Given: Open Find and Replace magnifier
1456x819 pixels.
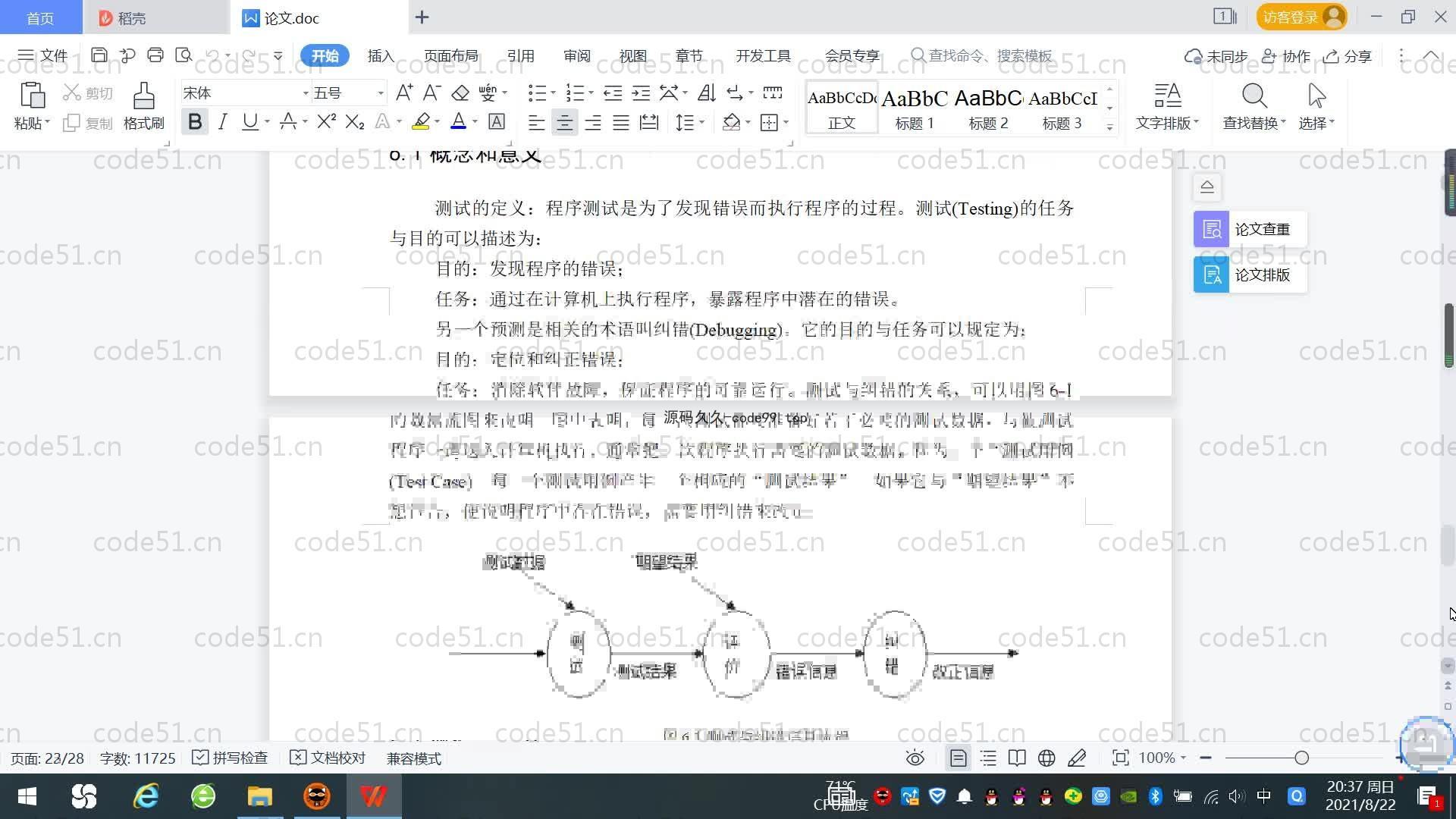Looking at the screenshot, I should click(1254, 96).
